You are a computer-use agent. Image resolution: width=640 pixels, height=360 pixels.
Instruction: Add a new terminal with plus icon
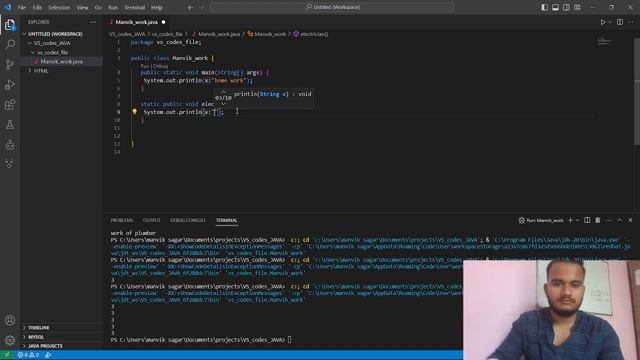coord(570,220)
